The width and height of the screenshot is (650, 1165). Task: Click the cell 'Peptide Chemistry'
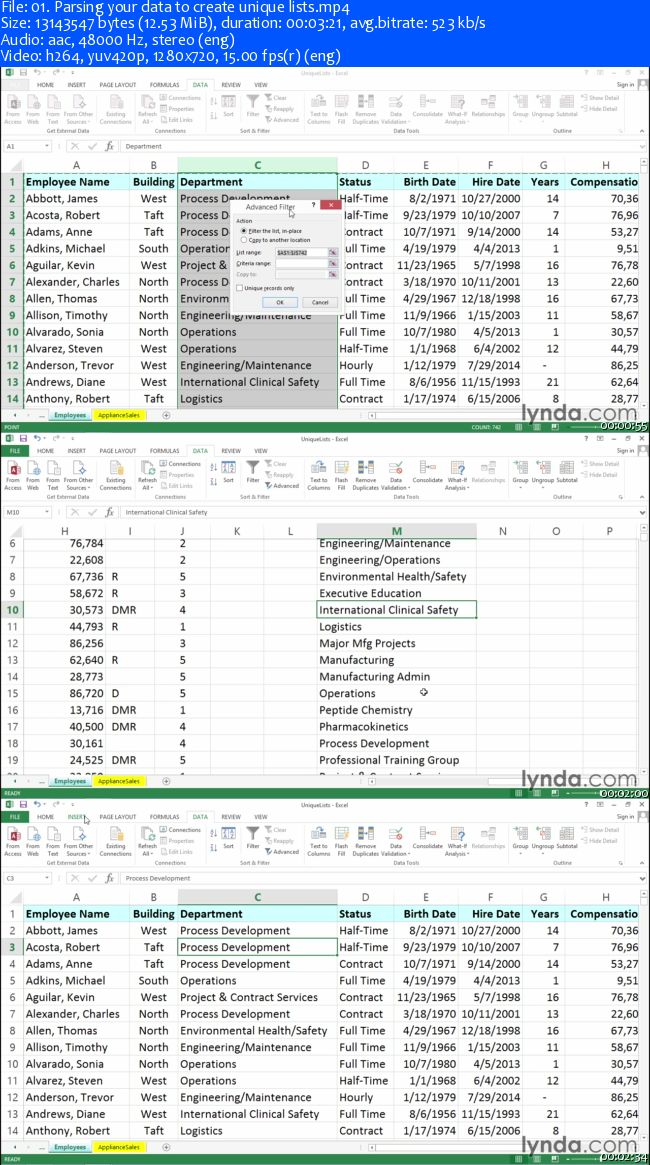pos(397,710)
